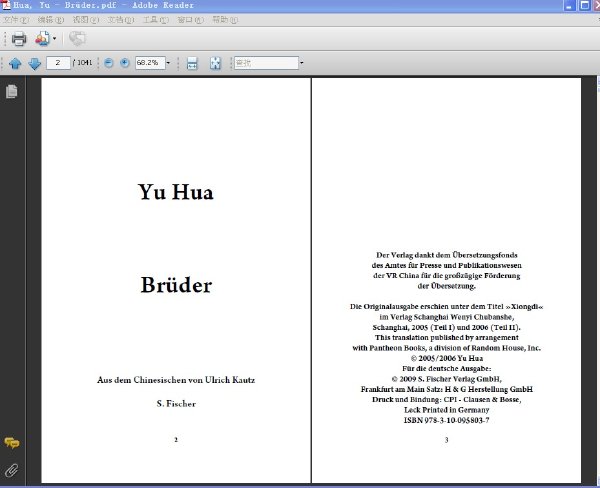Viewport: 600px width, 488px height.
Task: Click '© 2009 S. Fischer Verlag GmbH' line
Action: 447,379
